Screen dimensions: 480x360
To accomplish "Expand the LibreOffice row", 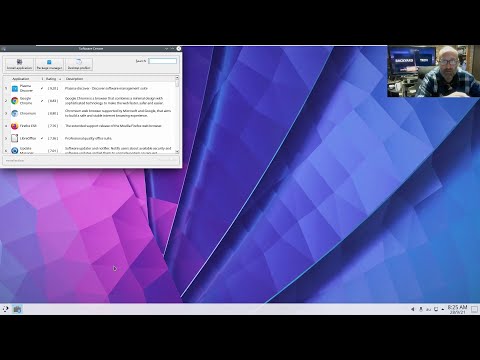I will (6, 138).
